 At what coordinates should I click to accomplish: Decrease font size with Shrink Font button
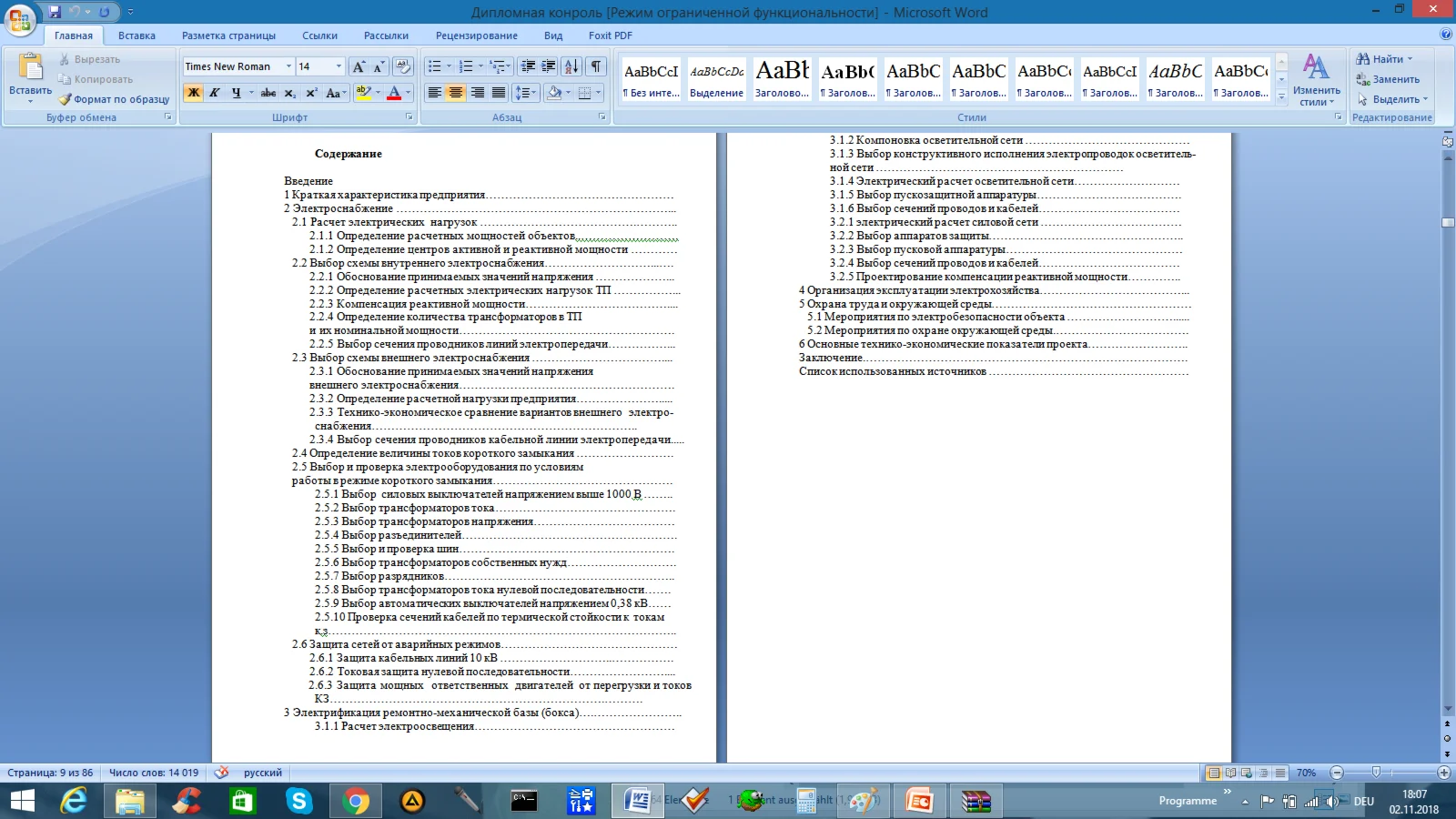[379, 66]
